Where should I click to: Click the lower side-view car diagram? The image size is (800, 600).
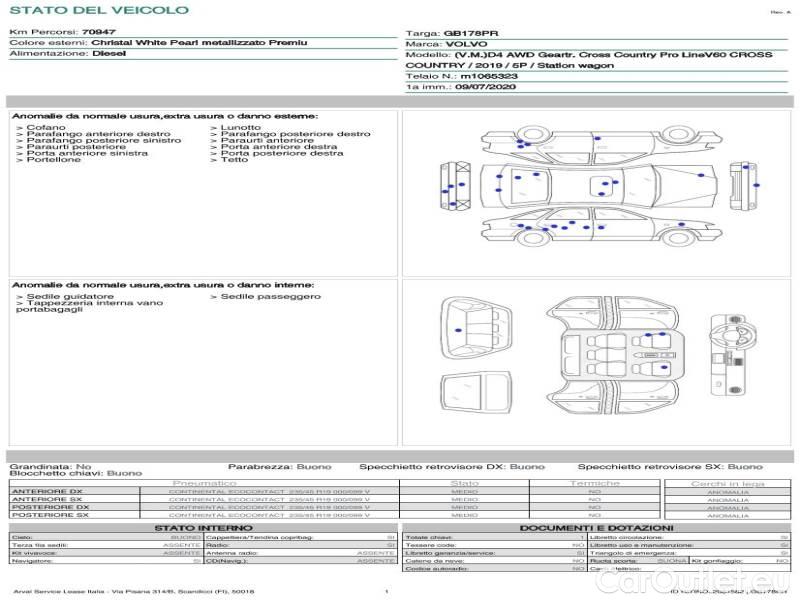tap(598, 230)
